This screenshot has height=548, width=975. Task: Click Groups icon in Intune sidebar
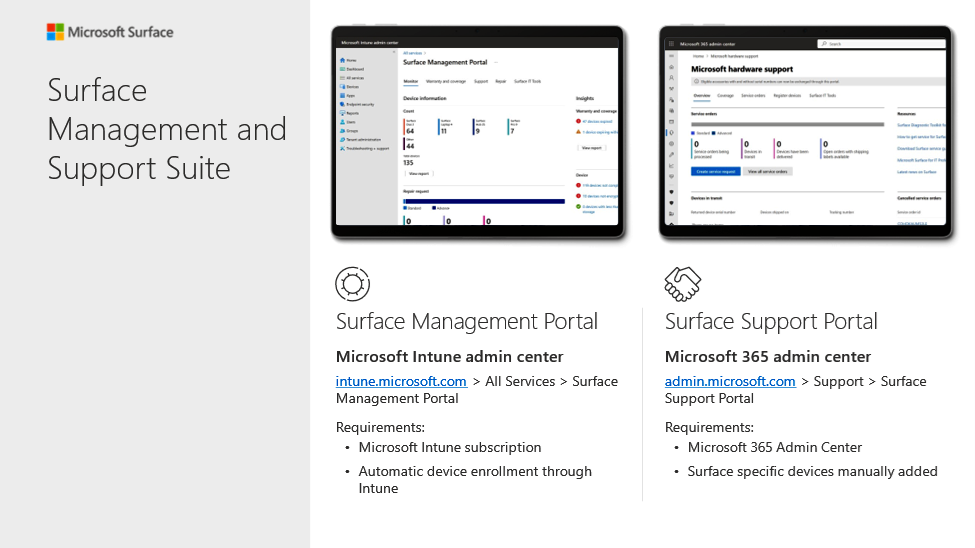pos(342,130)
